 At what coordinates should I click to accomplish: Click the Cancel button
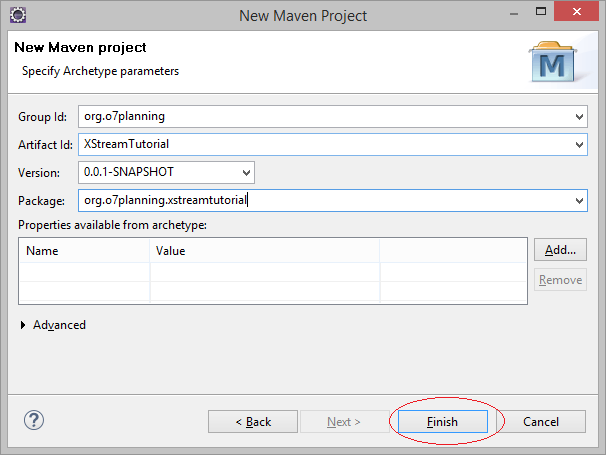pos(541,421)
